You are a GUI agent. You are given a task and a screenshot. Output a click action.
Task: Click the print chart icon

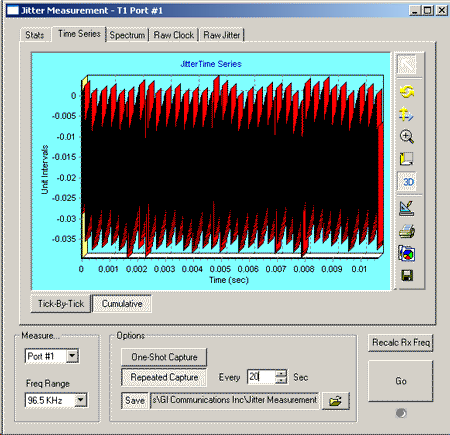coord(407,231)
